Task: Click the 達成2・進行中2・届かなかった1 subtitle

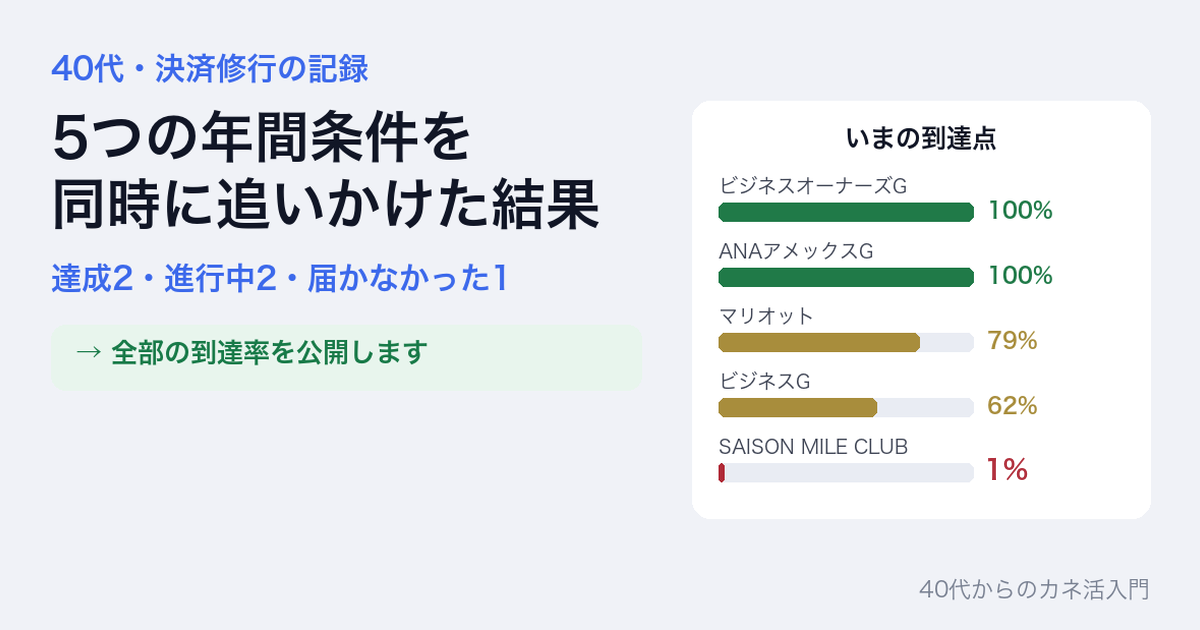Action: pos(279,279)
